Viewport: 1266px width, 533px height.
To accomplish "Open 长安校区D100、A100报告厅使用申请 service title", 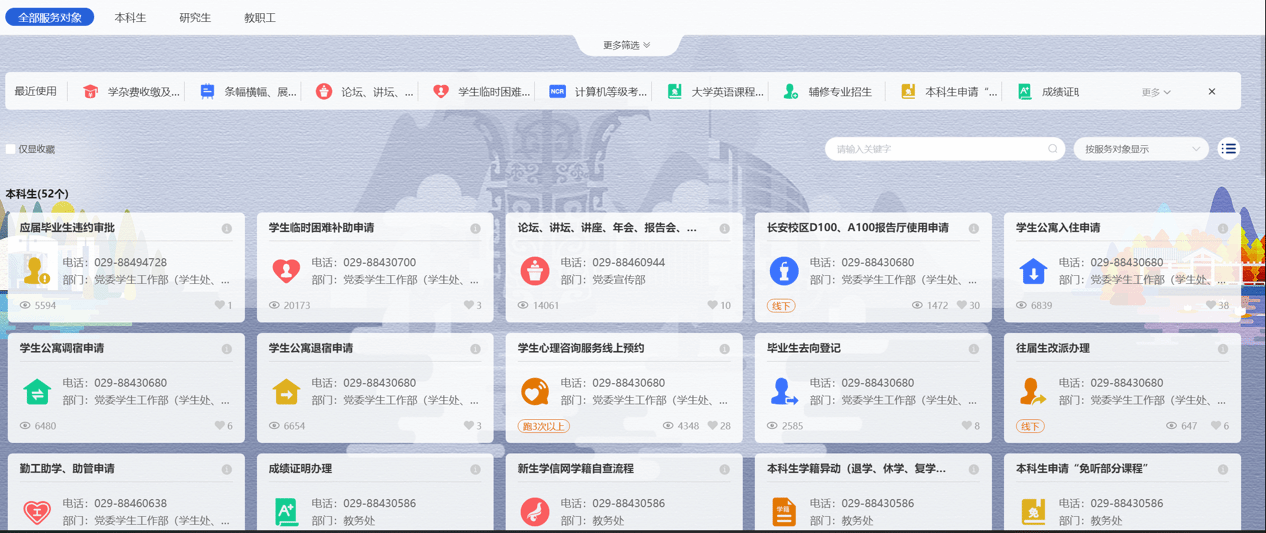I will pos(857,228).
